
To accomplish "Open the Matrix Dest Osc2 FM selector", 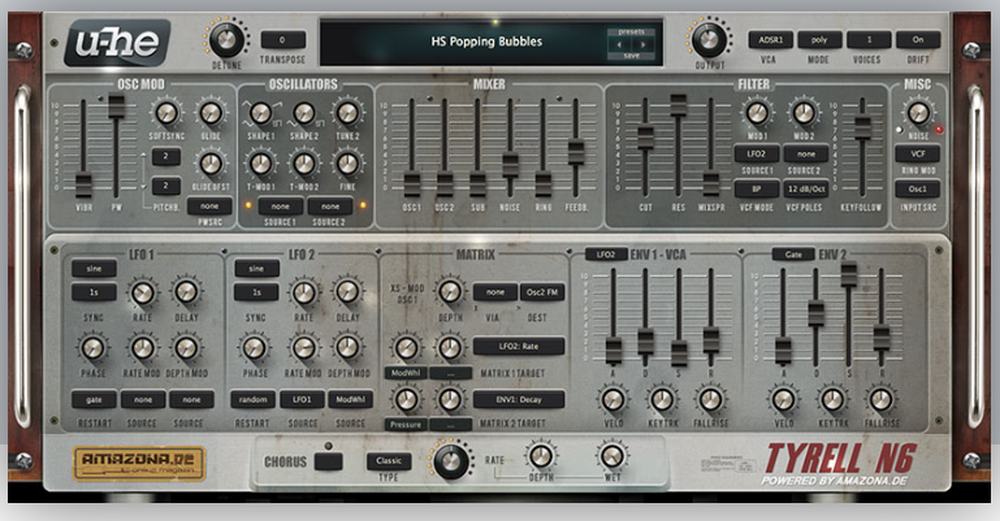I will click(x=542, y=292).
